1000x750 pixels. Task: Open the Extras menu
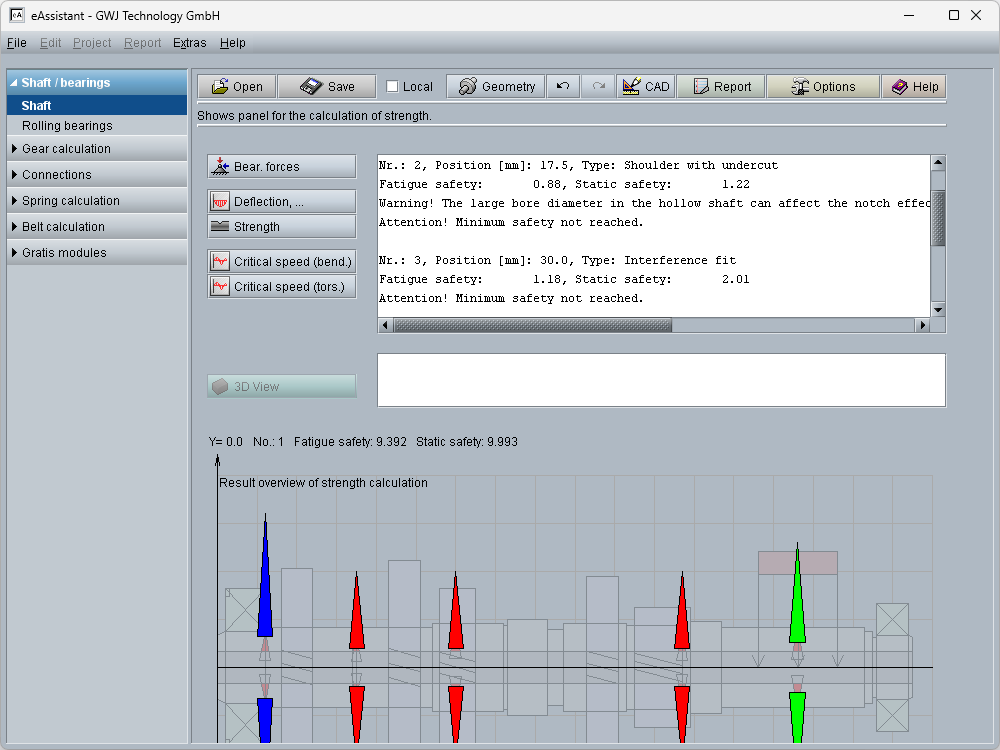(x=189, y=43)
